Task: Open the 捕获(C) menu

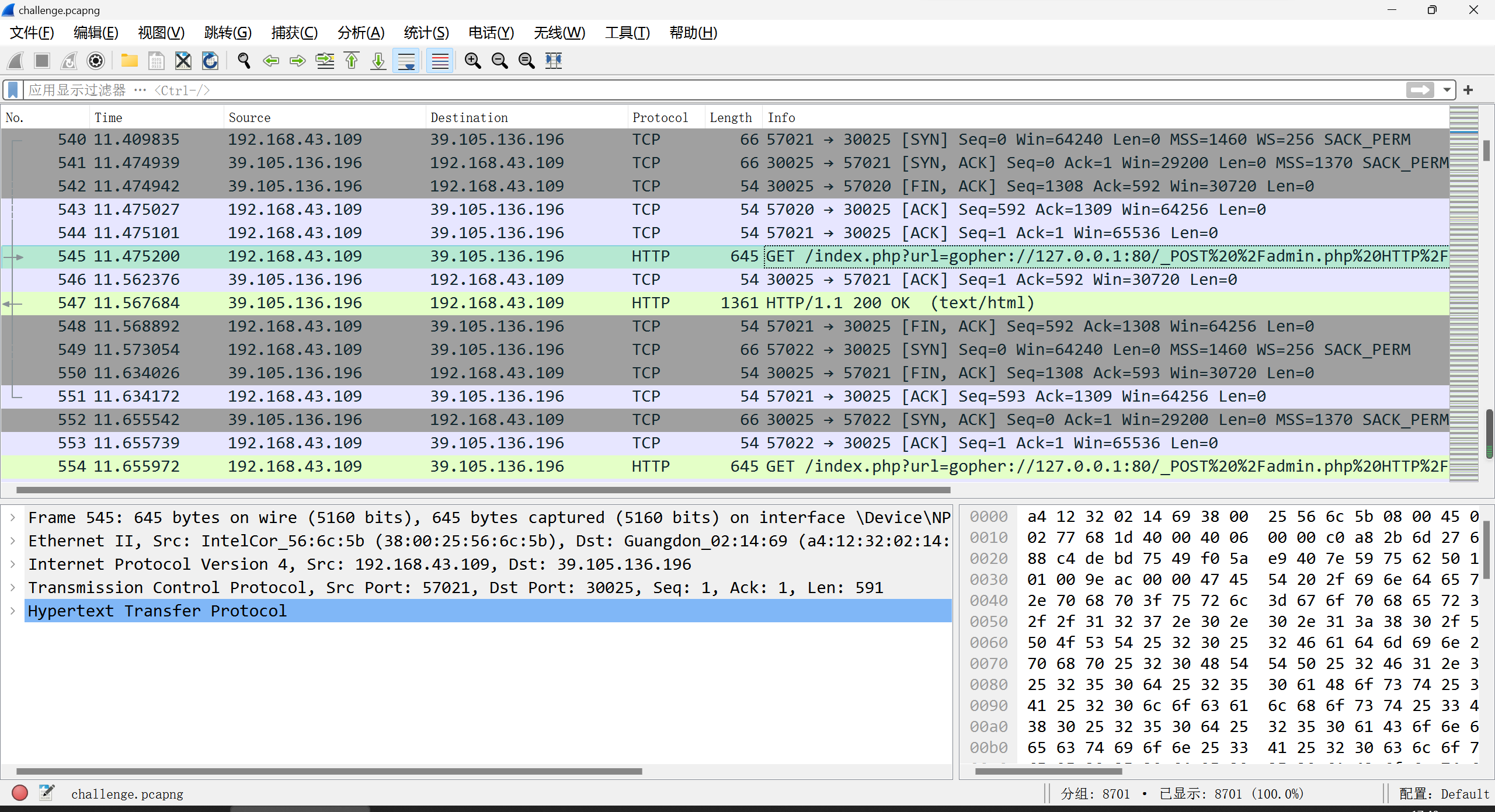Action: (x=294, y=33)
